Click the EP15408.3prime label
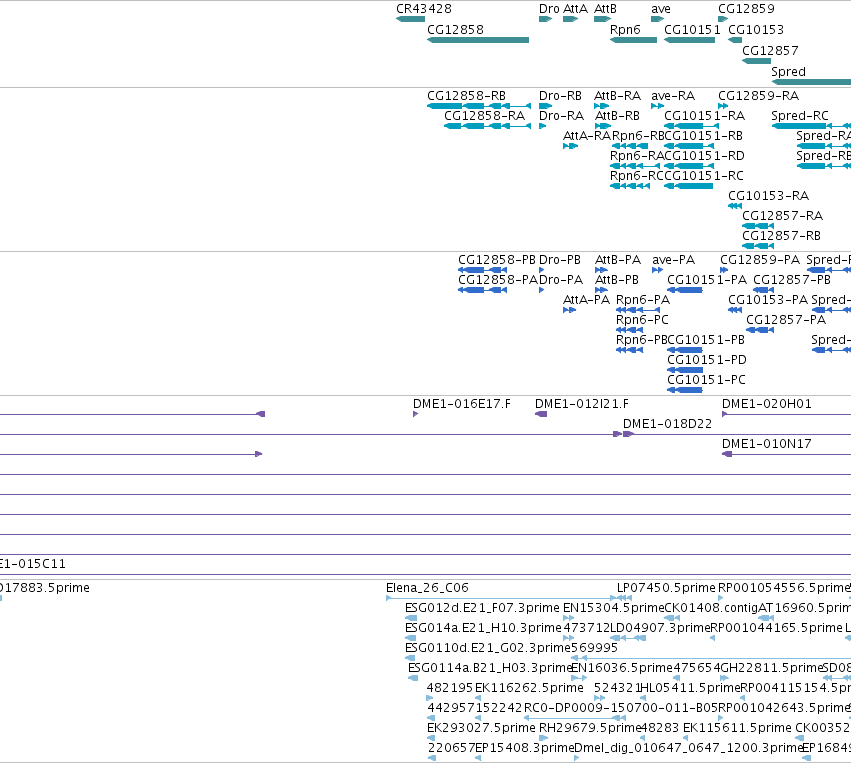The height and width of the screenshot is (763, 851). tap(524, 748)
